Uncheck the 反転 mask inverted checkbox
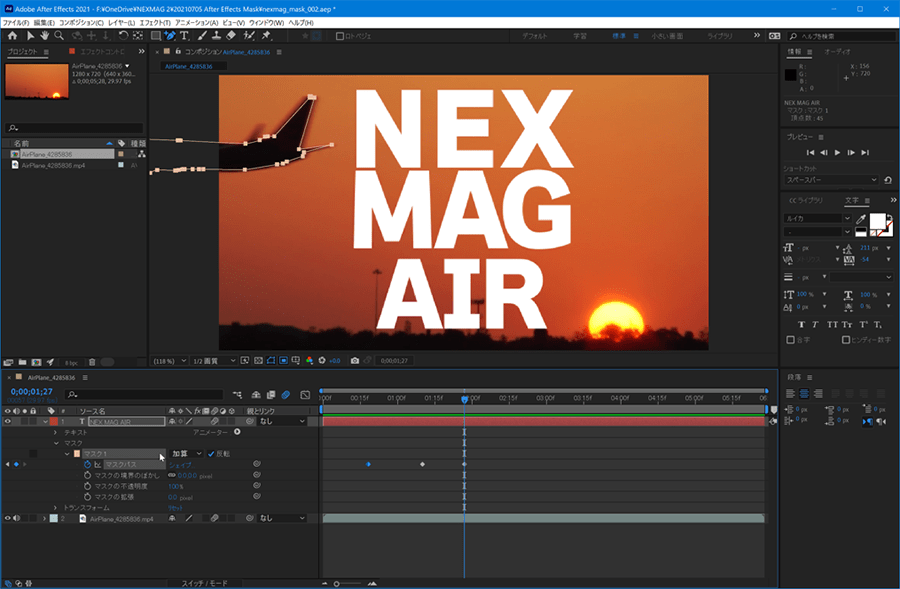The image size is (900, 589). coord(211,453)
